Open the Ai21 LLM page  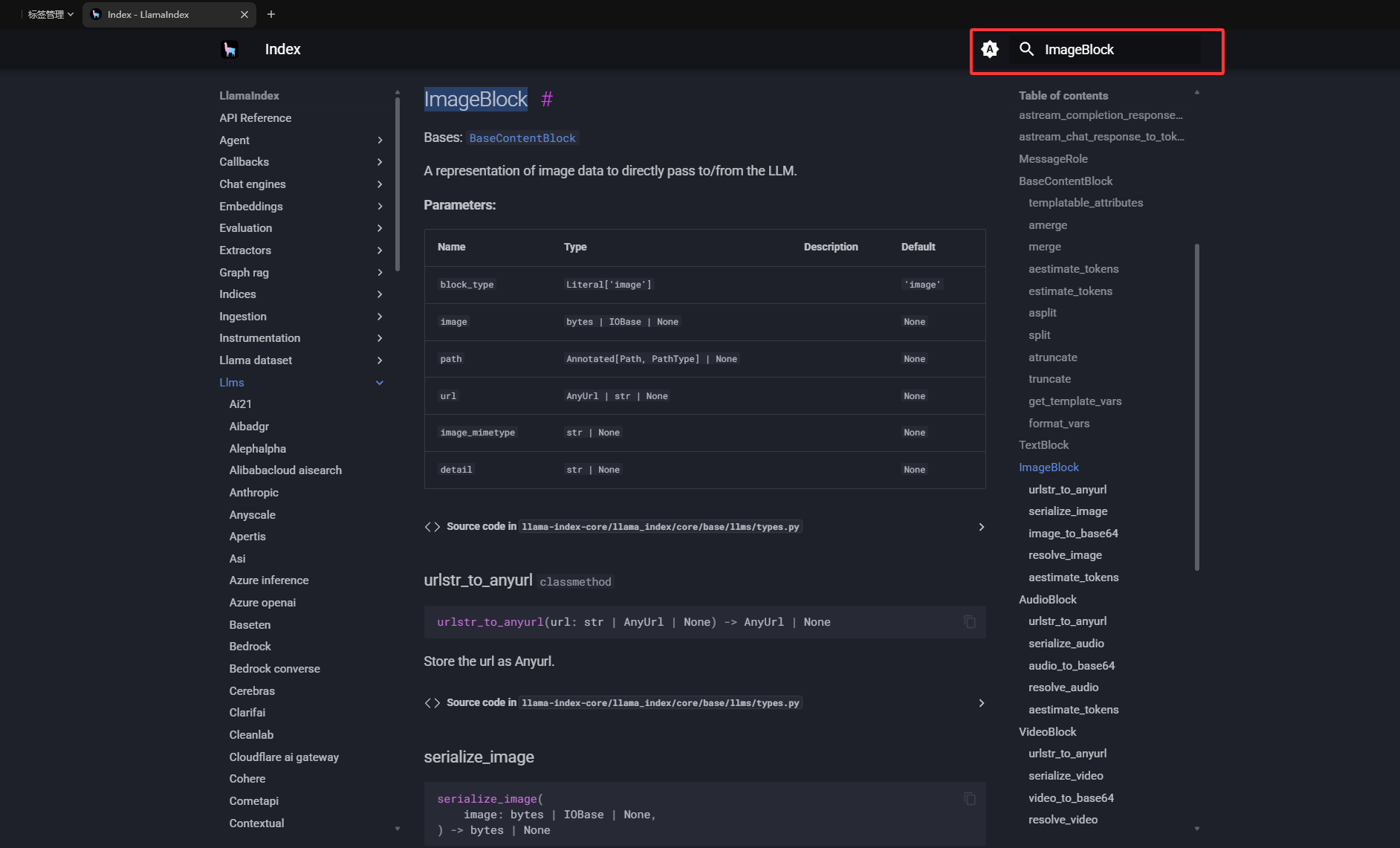(x=240, y=404)
